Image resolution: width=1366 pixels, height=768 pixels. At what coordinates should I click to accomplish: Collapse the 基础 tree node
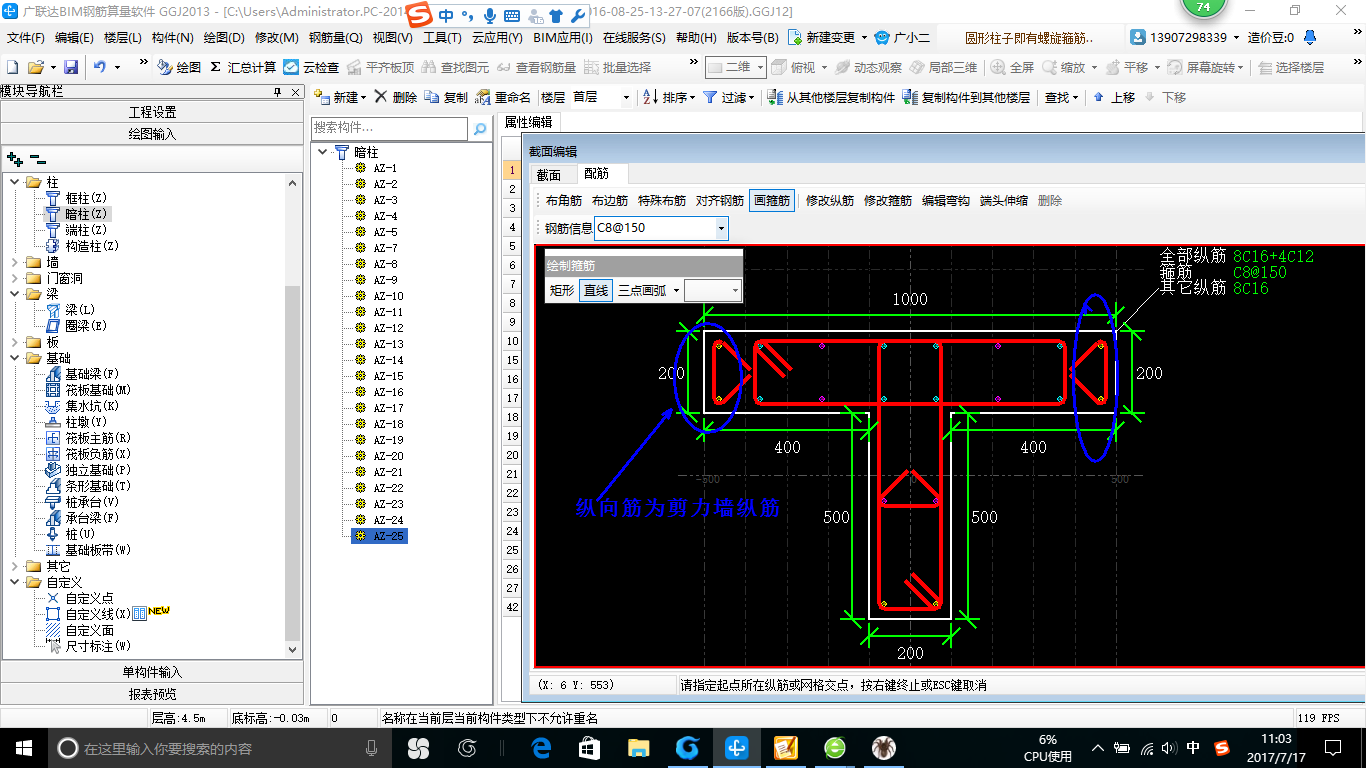tap(15, 358)
